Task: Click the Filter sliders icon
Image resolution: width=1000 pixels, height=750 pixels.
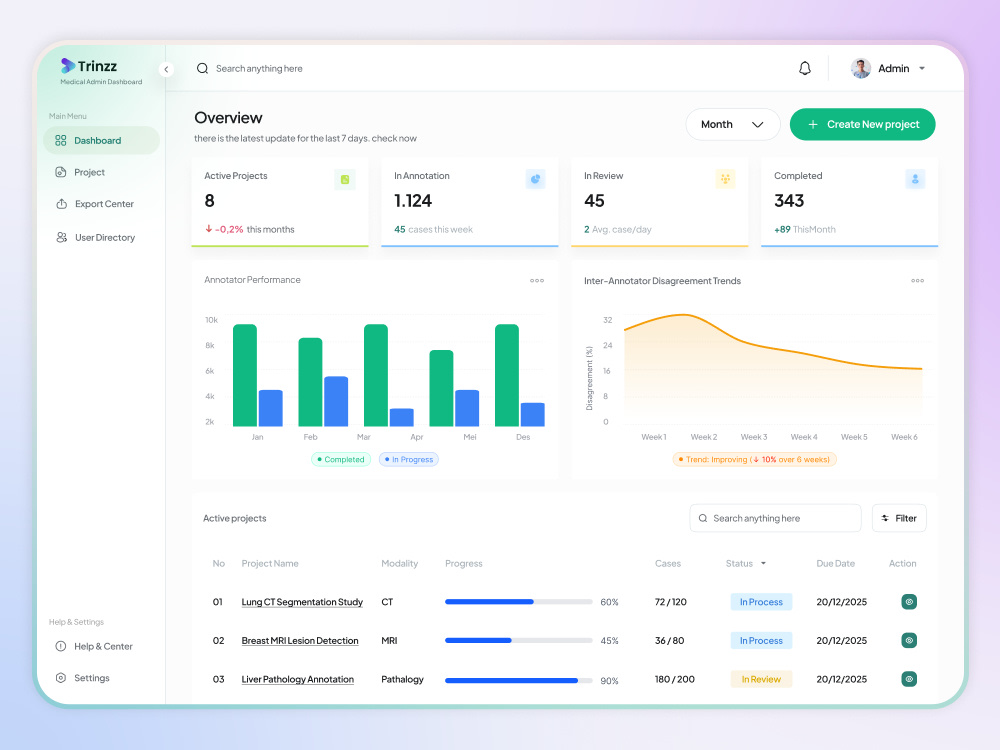Action: (x=885, y=518)
